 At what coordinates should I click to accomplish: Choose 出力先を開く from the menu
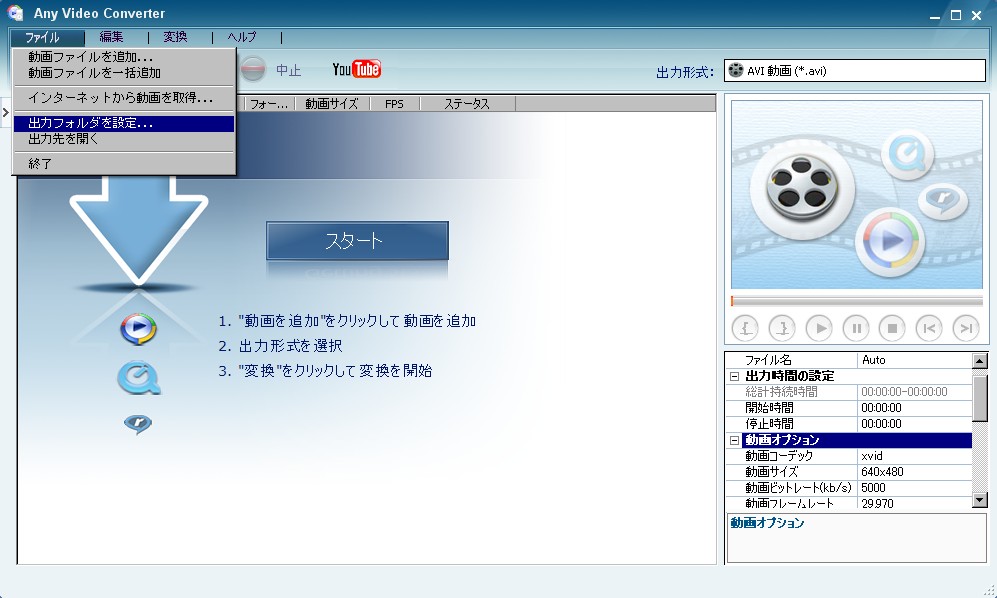pos(124,139)
